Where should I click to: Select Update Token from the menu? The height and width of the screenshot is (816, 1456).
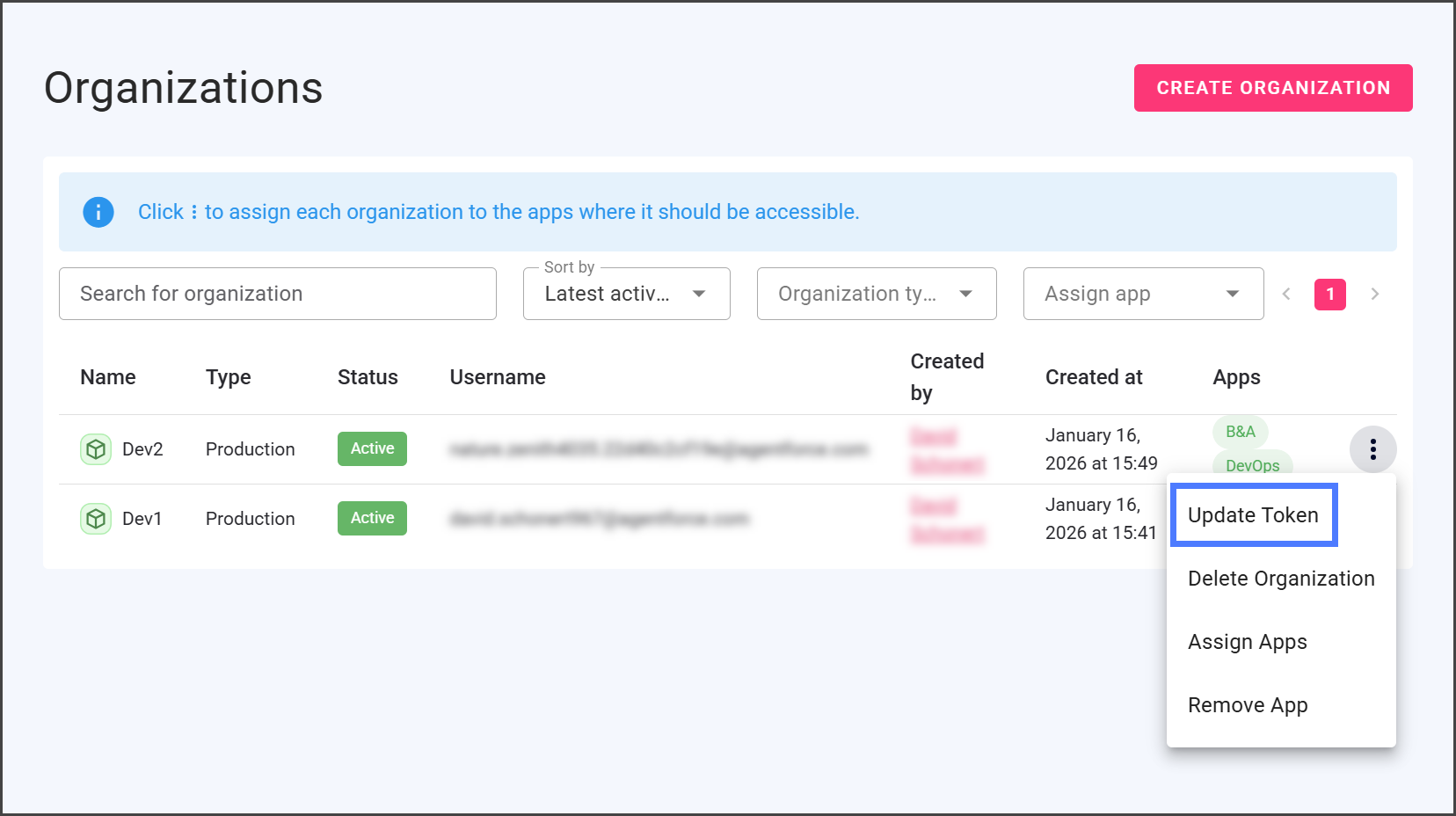(x=1253, y=515)
